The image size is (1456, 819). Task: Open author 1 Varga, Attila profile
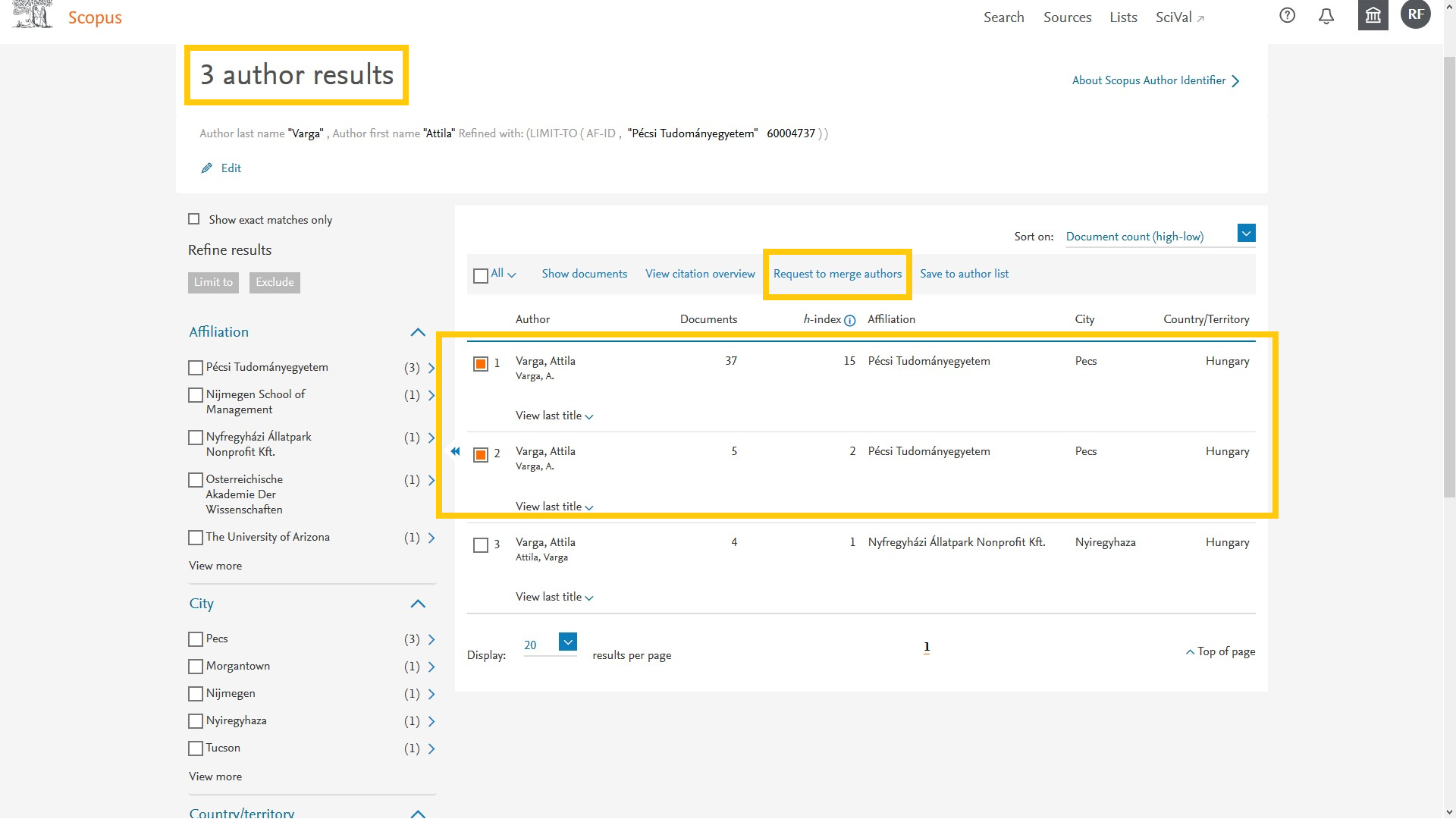click(545, 361)
